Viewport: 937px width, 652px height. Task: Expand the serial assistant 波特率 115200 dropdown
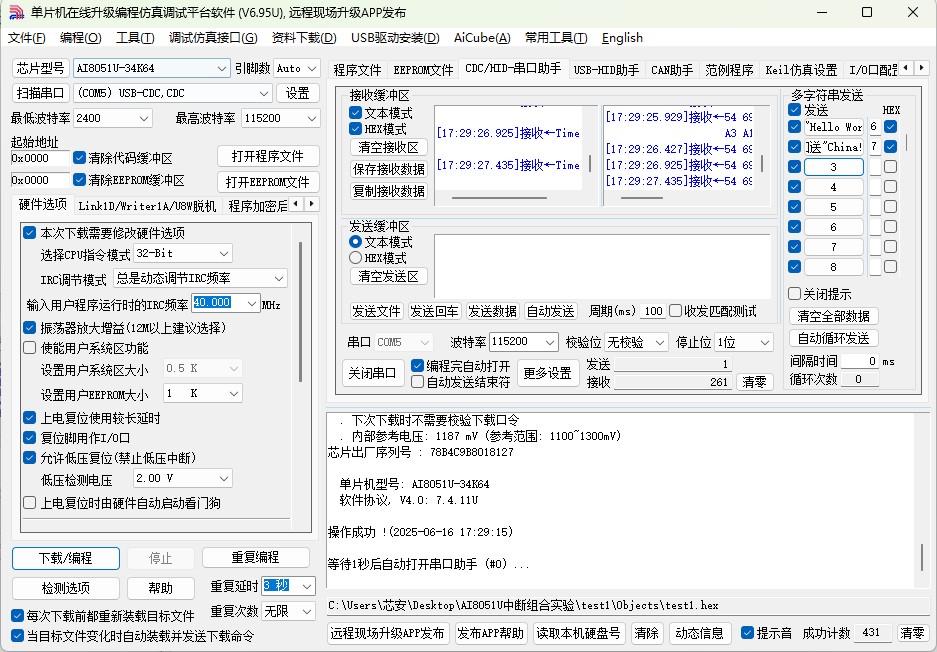[x=550, y=342]
